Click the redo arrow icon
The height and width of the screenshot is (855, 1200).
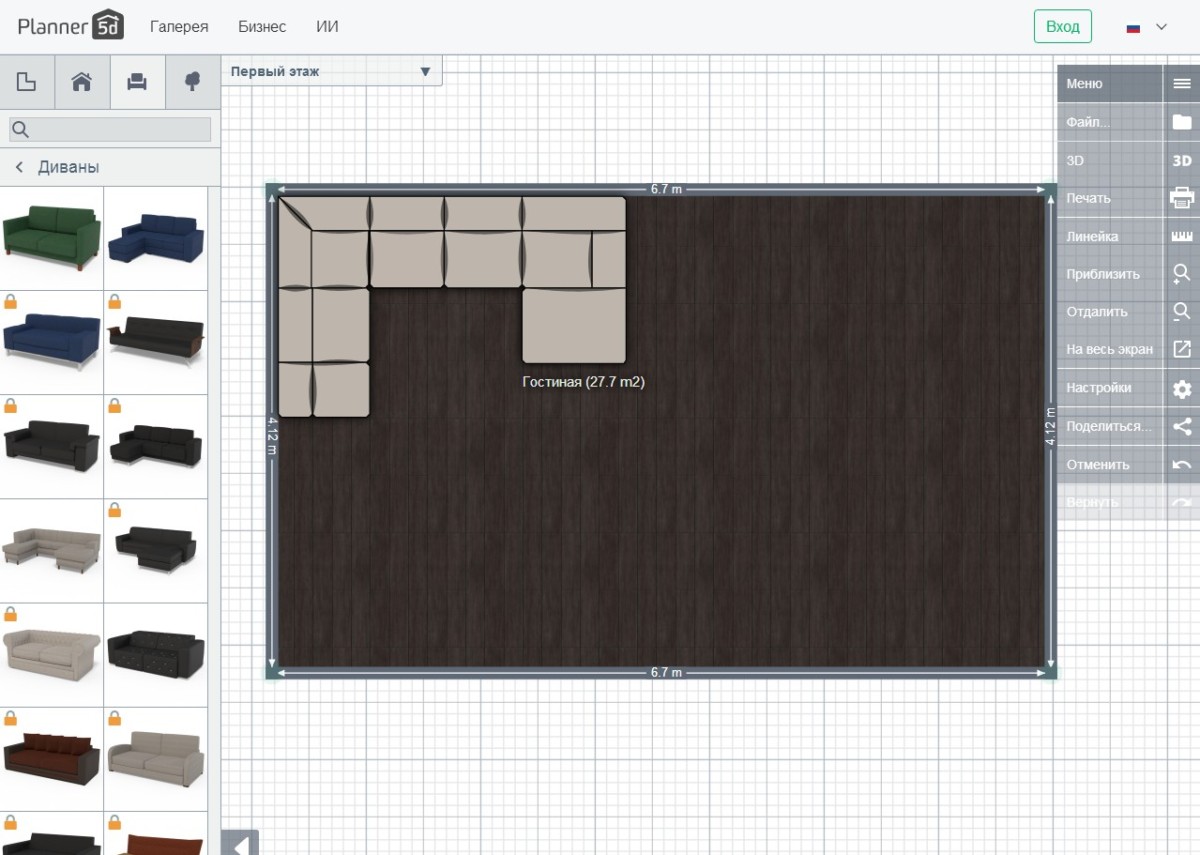pos(1182,502)
